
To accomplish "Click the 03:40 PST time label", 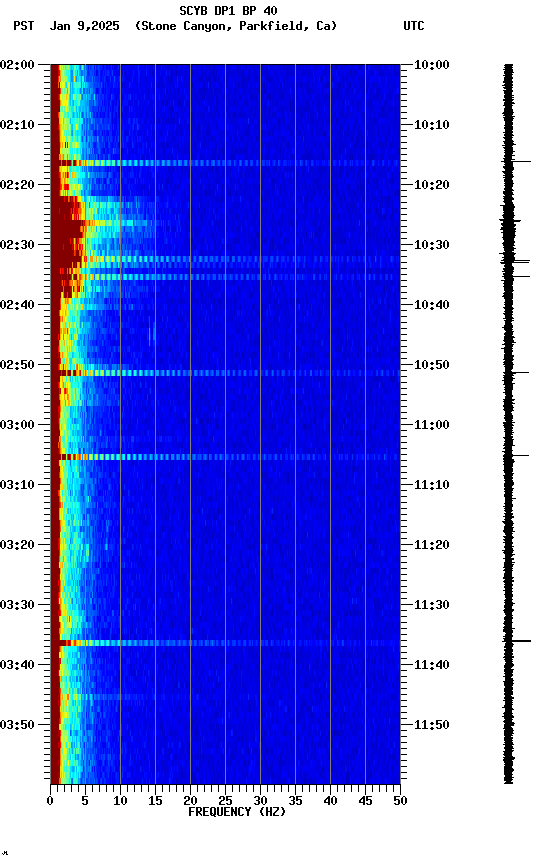I will coord(17,666).
